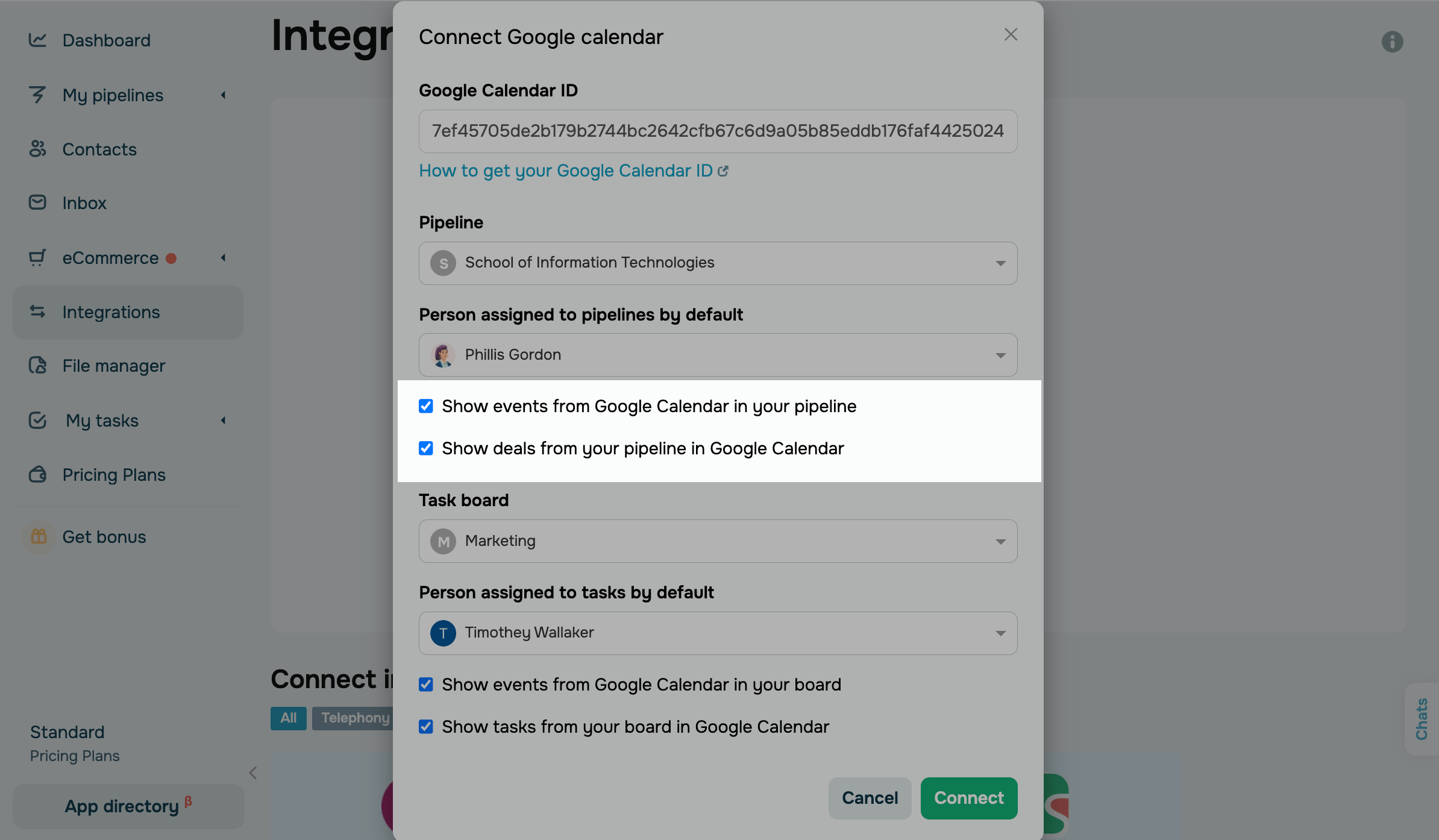The width and height of the screenshot is (1439, 840).
Task: Open the Pipeline dropdown
Action: (717, 263)
